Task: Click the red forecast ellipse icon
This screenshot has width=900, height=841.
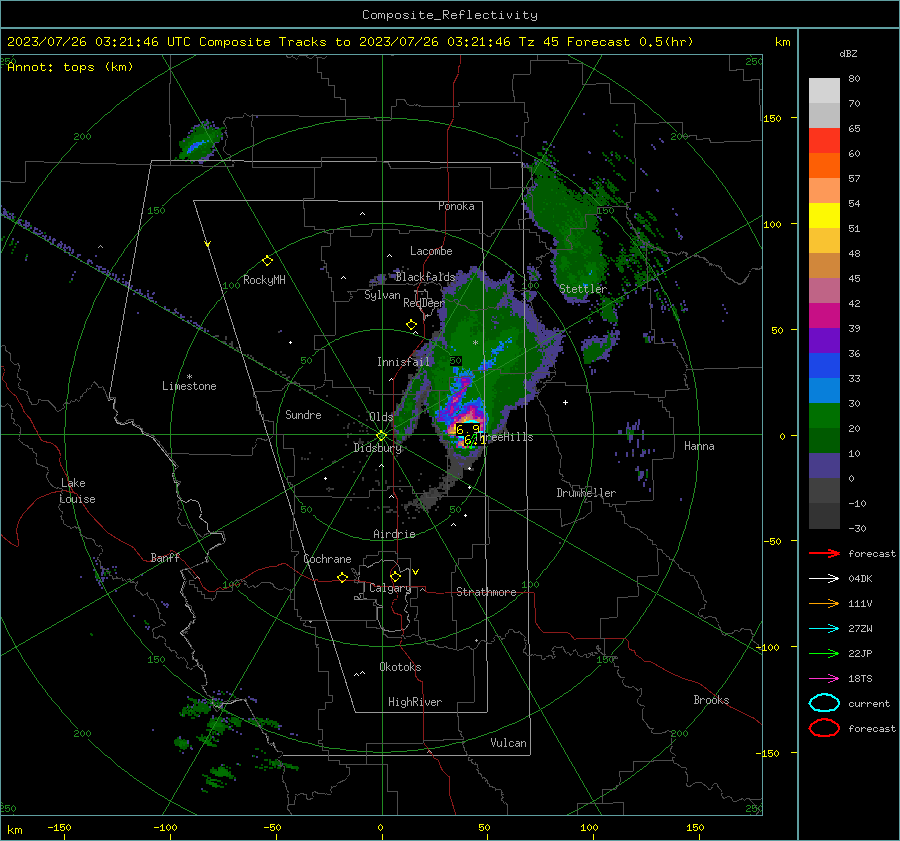Action: pyautogui.click(x=824, y=728)
